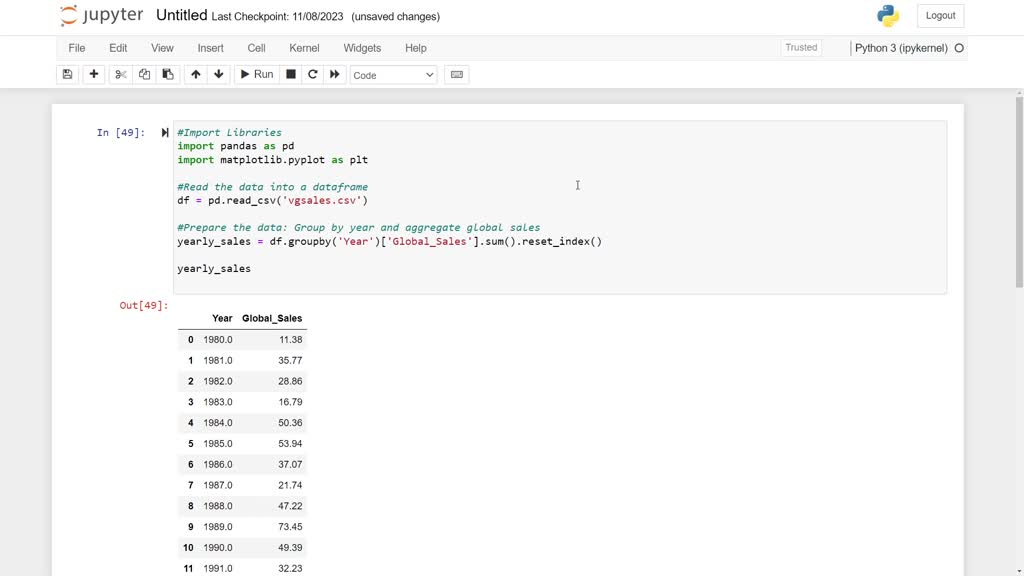The width and height of the screenshot is (1024, 576).
Task: Click the Jupyter logo
Action: [101, 16]
